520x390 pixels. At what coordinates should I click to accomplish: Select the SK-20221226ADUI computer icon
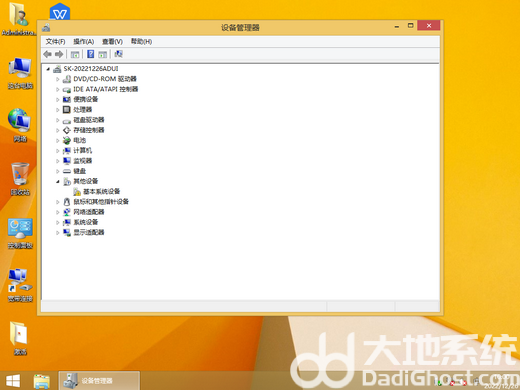click(57, 69)
